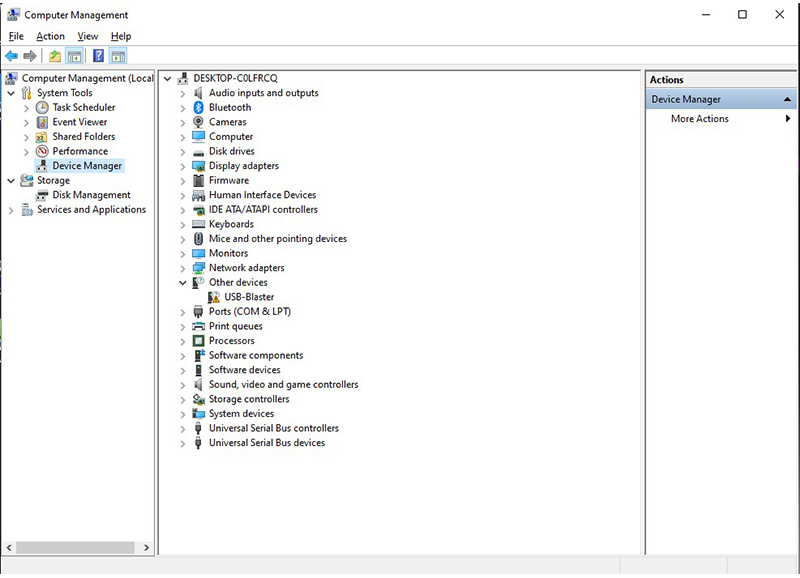Collapse the Other devices category
Viewport: 800px width, 578px height.
(x=183, y=283)
